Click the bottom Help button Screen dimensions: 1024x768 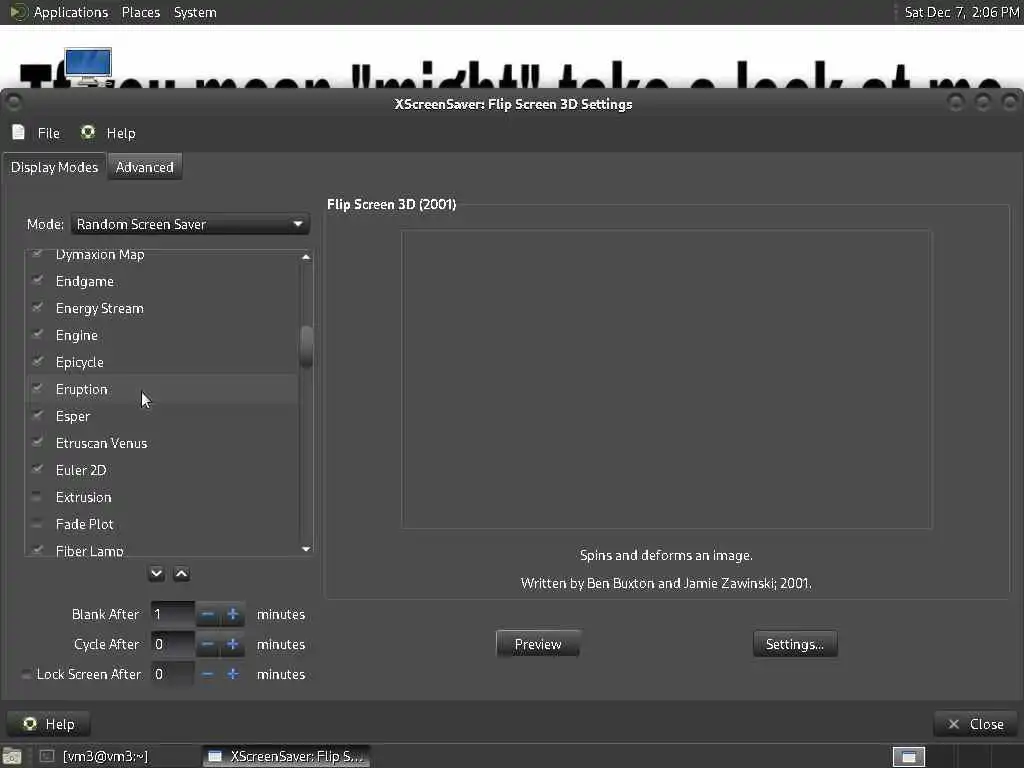49,724
